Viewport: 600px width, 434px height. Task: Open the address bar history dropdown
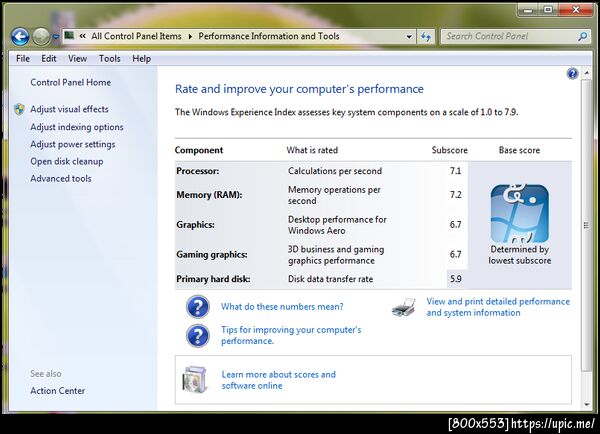[409, 37]
